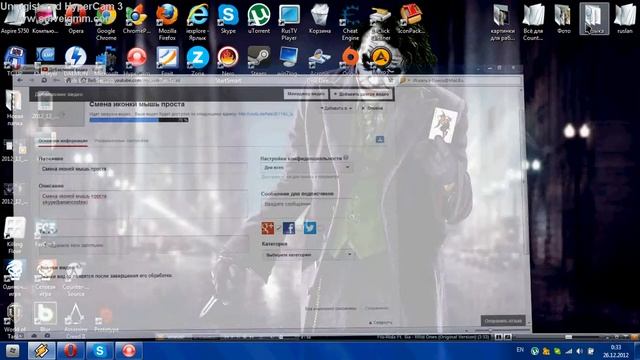This screenshot has height=360, width=640.
Task: Open the Mozilla Firefox desktop shortcut
Action: pyautogui.click(x=167, y=21)
